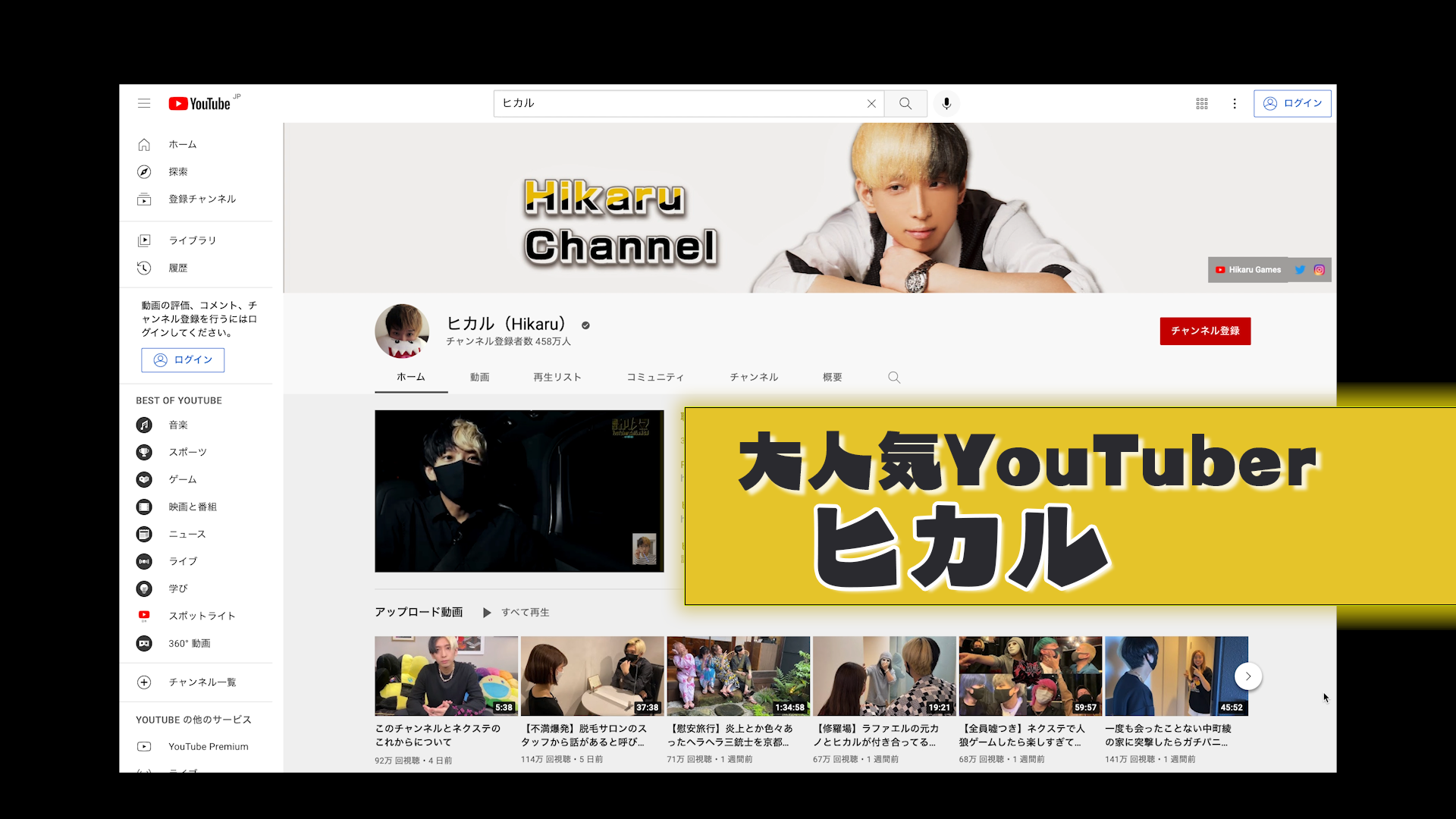This screenshot has height=819, width=1456.
Task: Open ゲーム category
Action: [x=196, y=480]
